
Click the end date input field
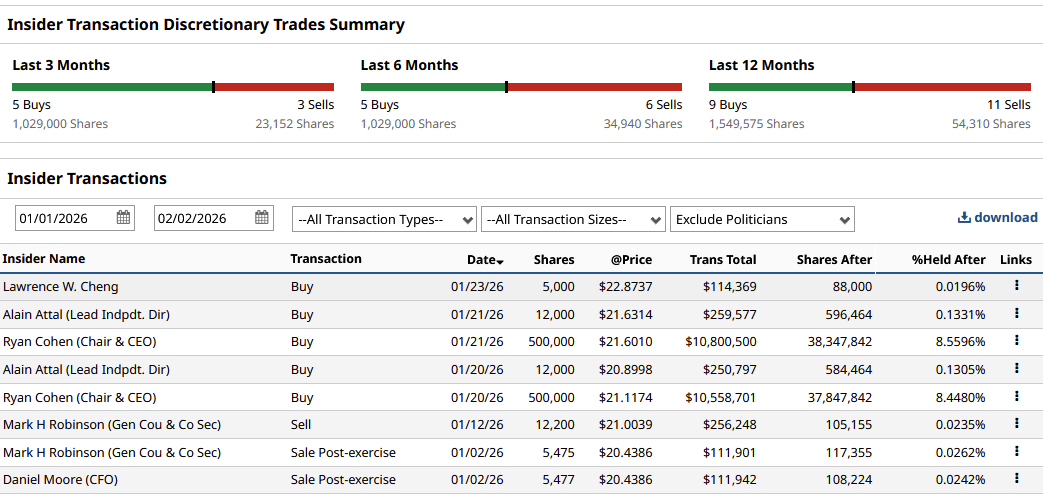click(203, 218)
